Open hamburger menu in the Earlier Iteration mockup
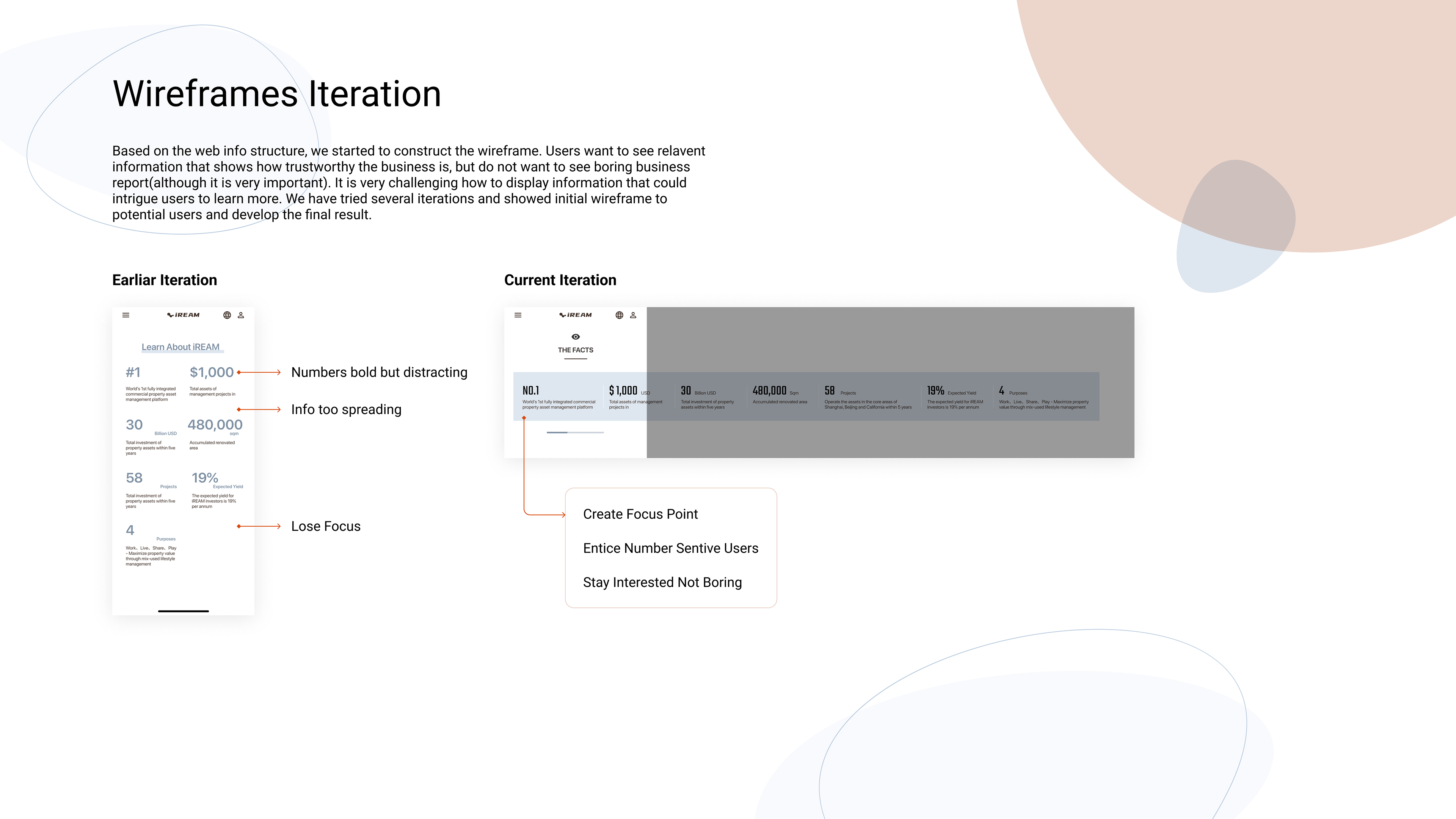The height and width of the screenshot is (819, 1456). pyautogui.click(x=126, y=315)
